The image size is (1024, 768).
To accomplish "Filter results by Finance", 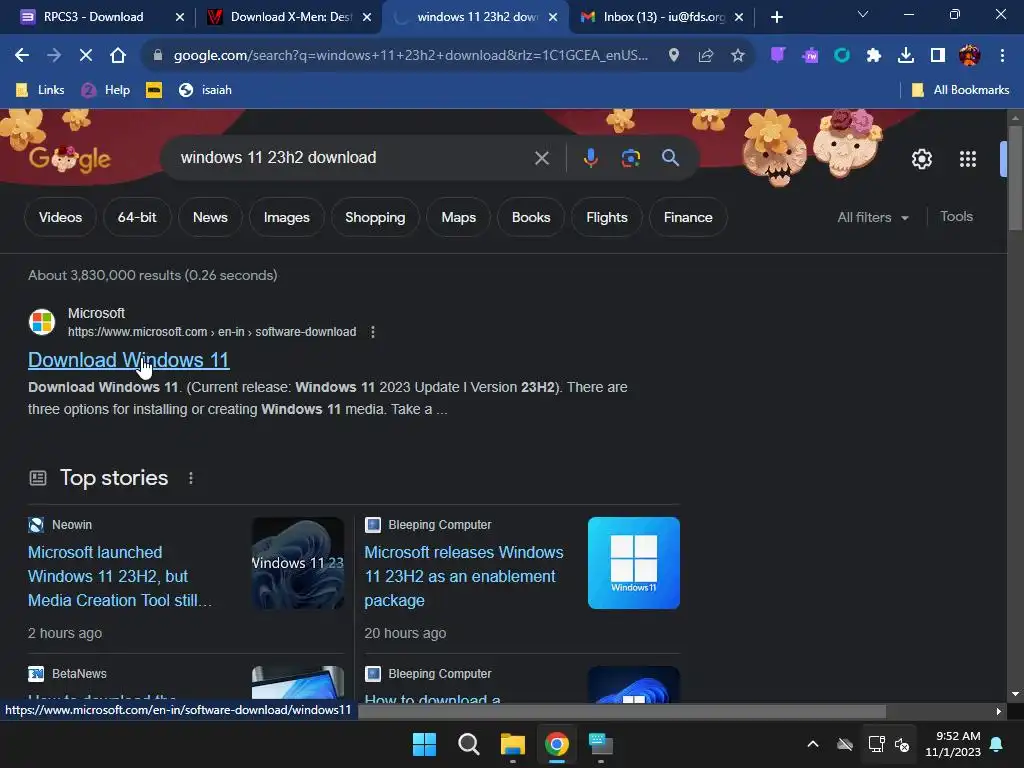I will tap(688, 217).
